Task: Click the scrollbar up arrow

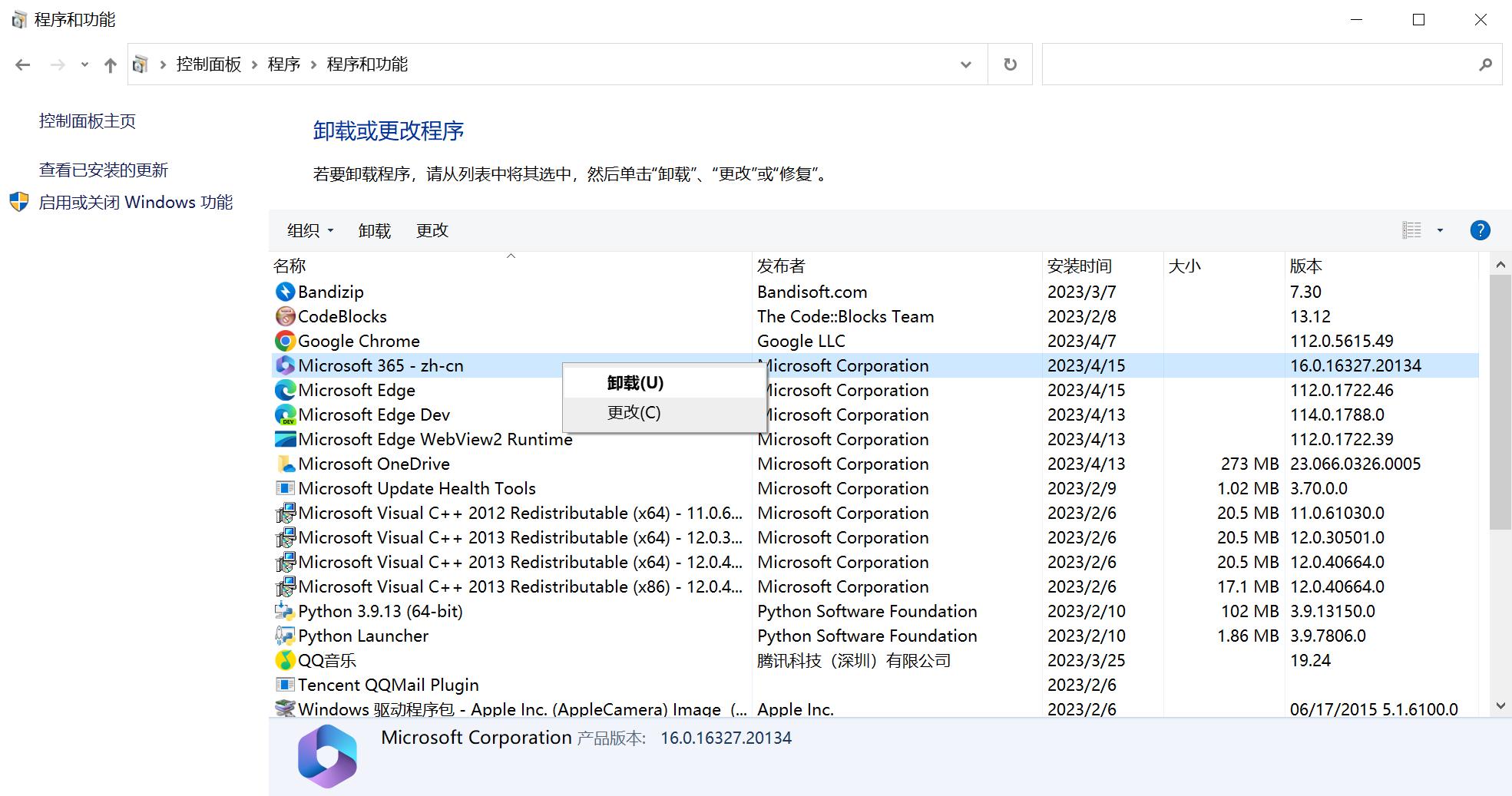Action: 1500,264
